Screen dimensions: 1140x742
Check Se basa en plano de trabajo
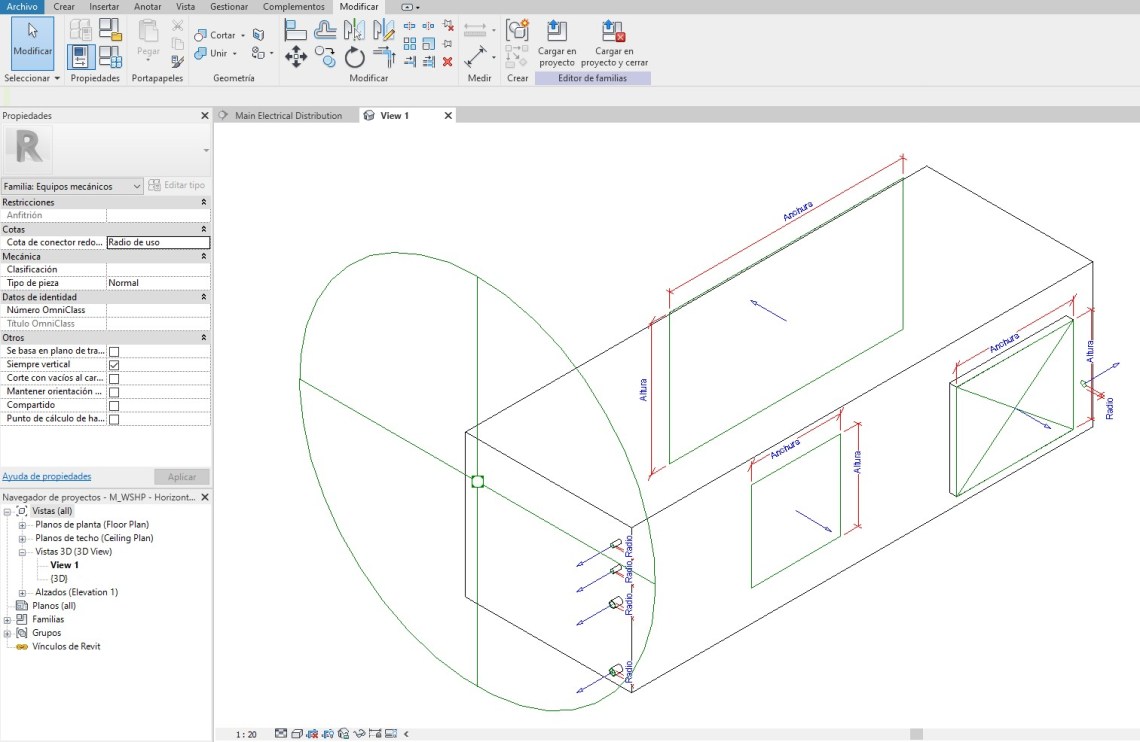click(x=114, y=352)
